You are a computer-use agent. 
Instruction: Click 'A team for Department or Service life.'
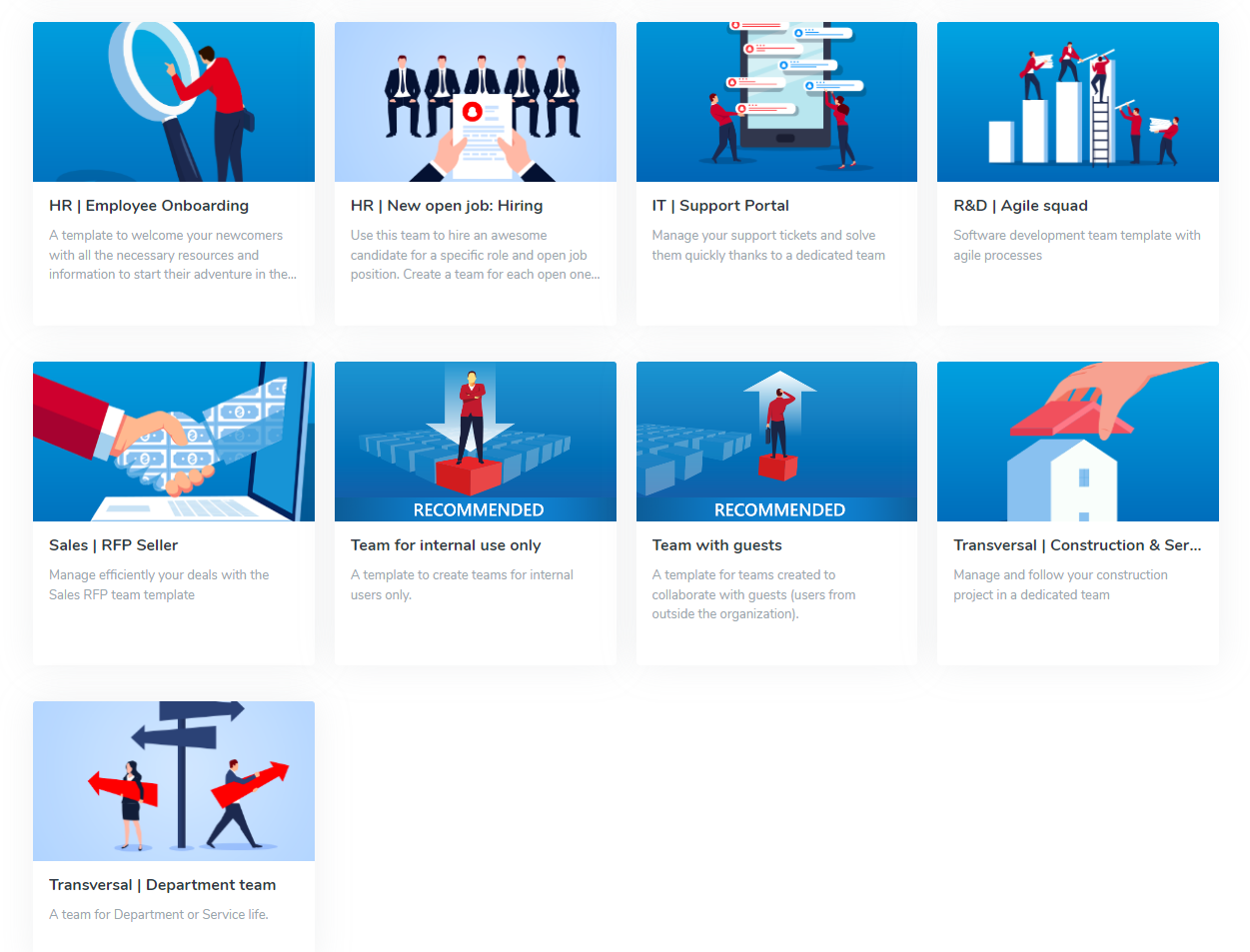159,915
